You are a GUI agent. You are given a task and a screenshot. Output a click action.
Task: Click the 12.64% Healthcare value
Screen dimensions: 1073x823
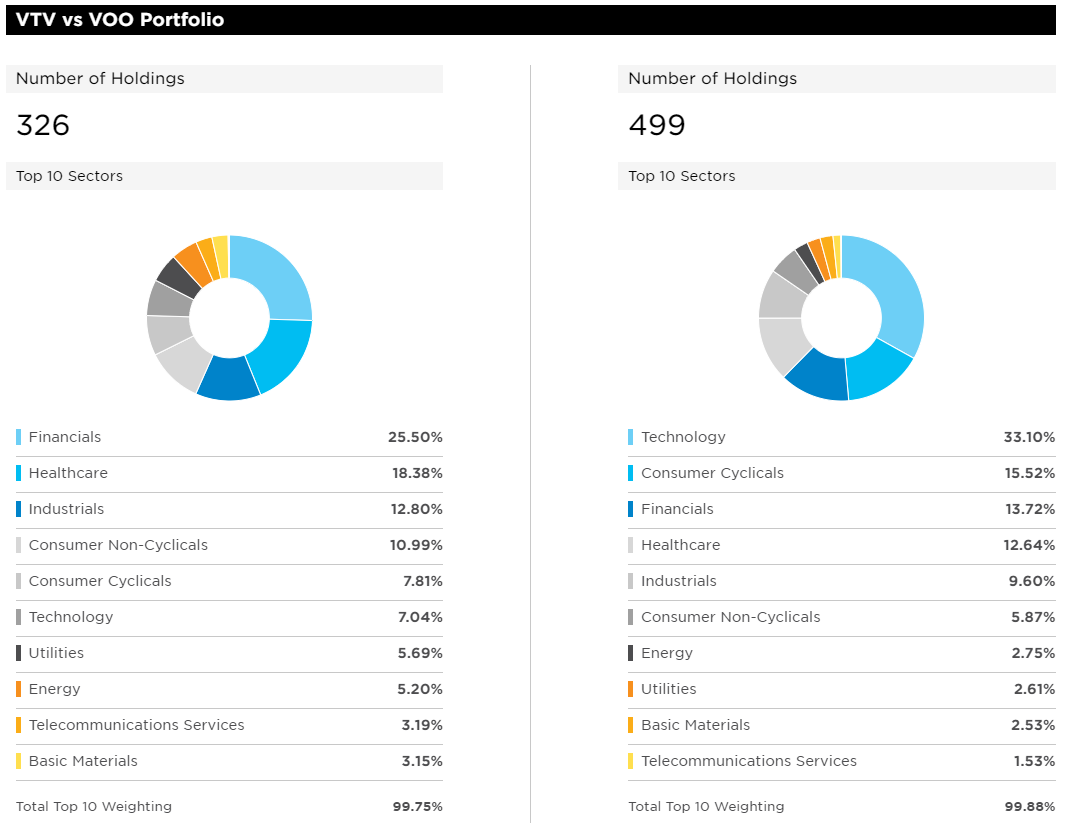click(1029, 545)
